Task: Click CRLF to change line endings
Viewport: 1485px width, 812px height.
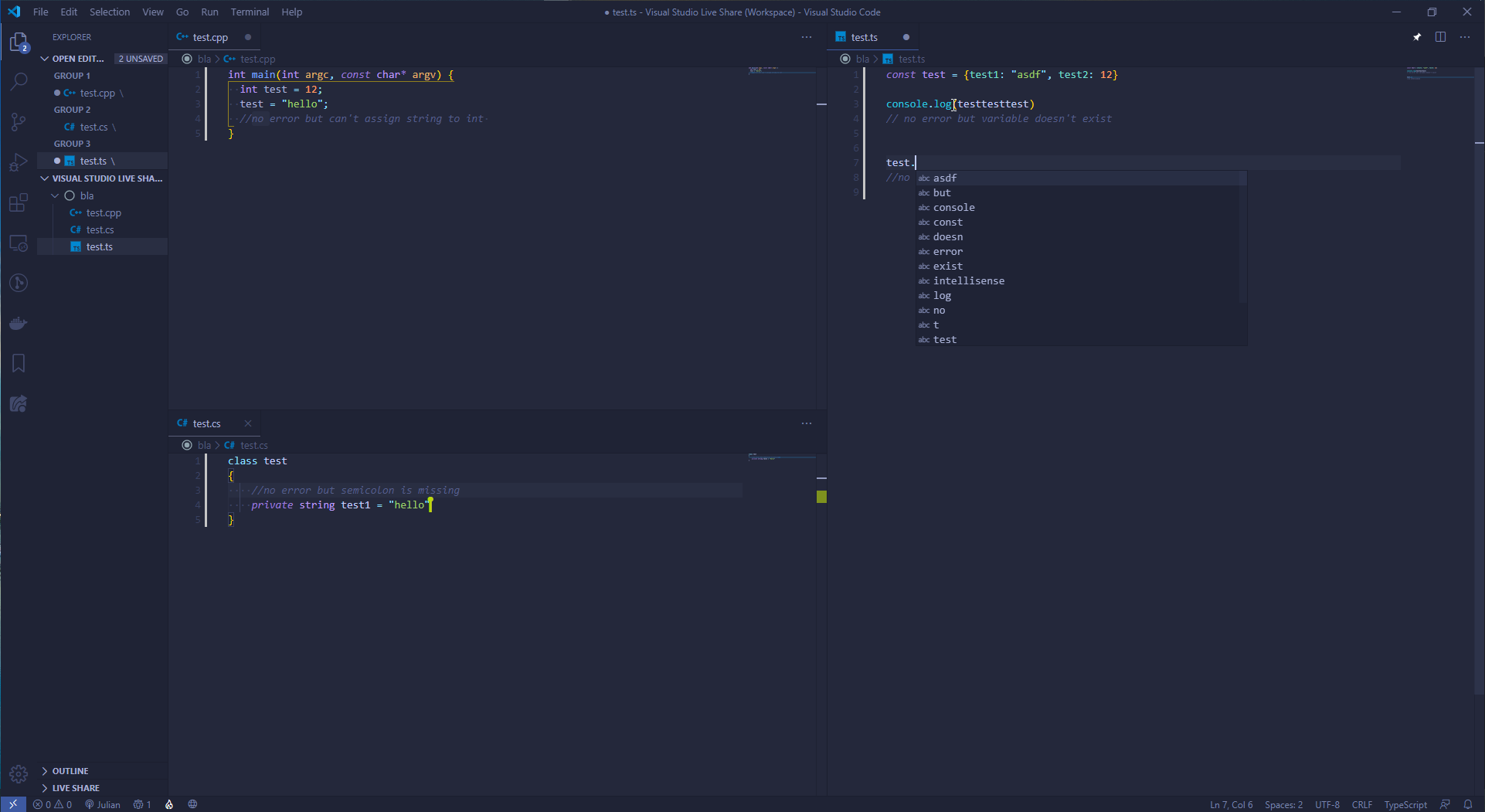Action: point(1363,804)
